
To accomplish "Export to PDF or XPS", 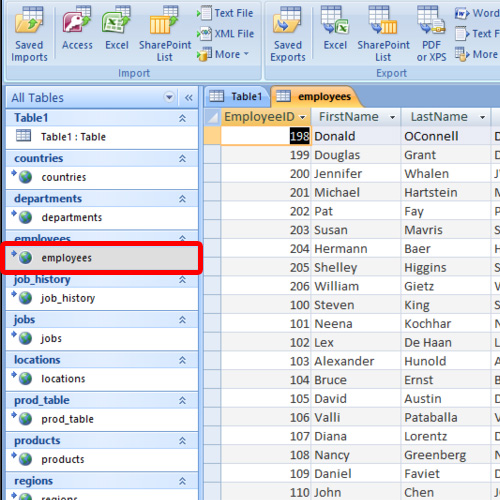I will pyautogui.click(x=431, y=33).
